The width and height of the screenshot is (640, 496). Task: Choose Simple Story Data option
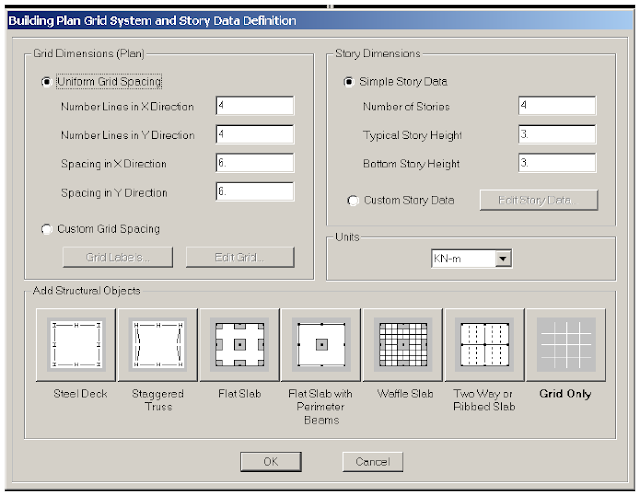point(349,82)
